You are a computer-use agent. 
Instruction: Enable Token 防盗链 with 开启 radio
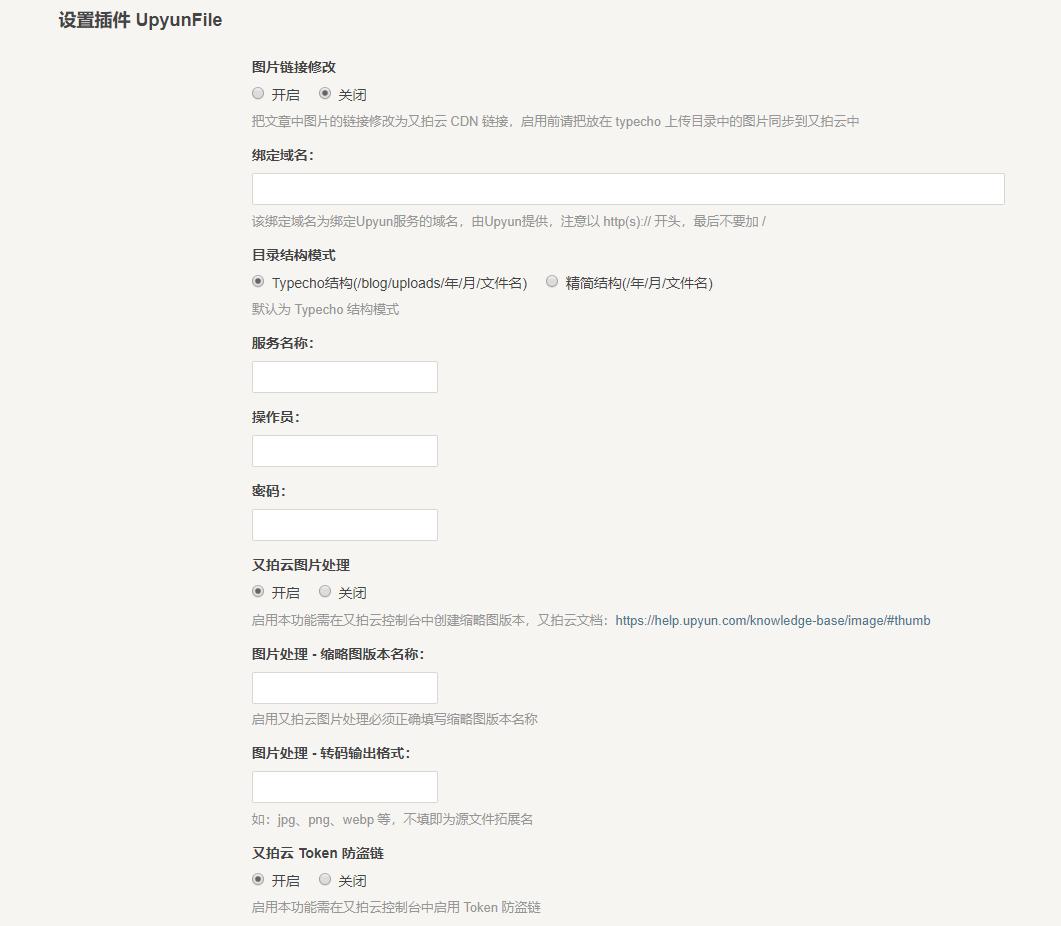258,880
